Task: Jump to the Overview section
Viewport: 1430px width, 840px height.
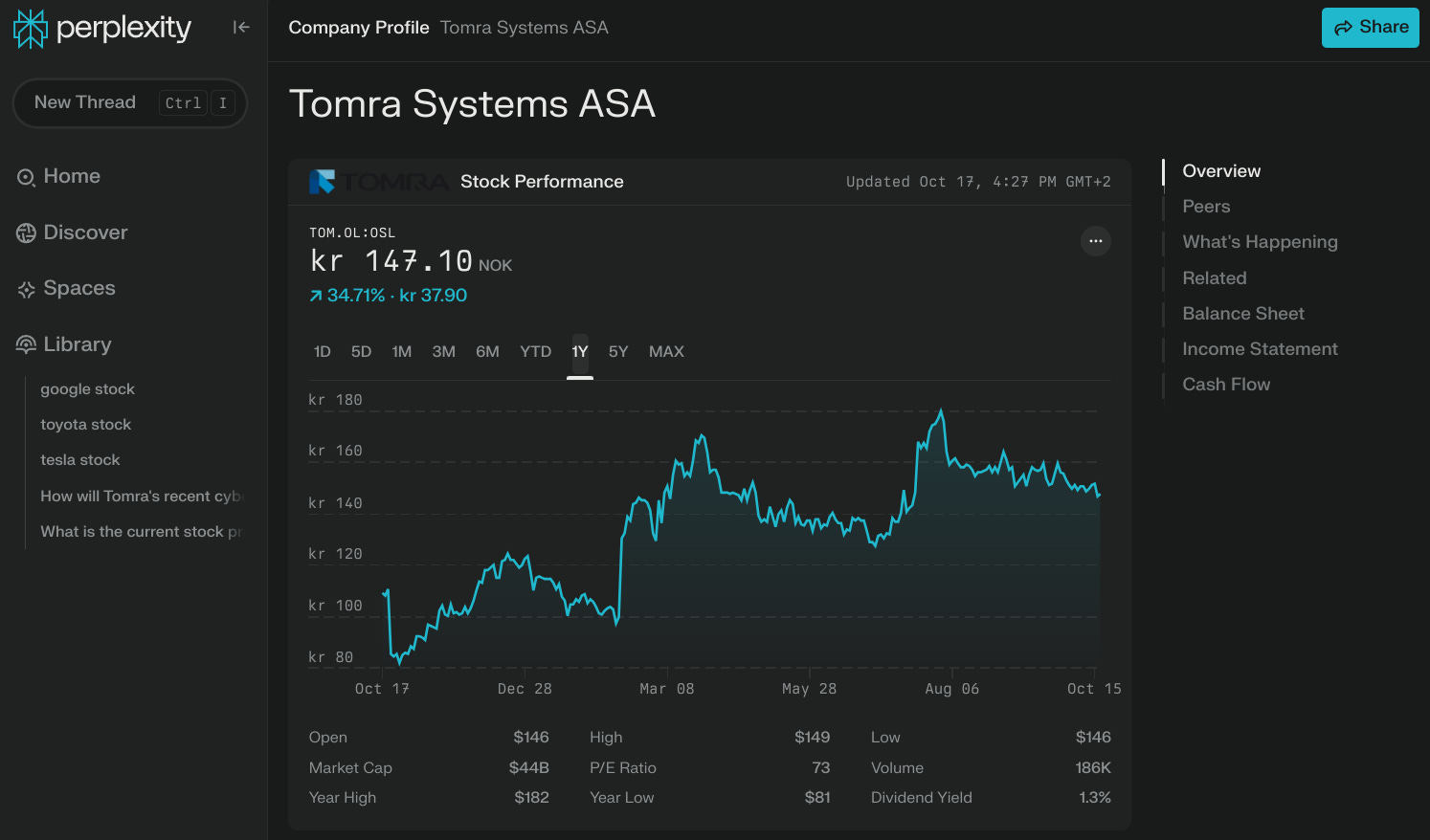Action: [1221, 171]
